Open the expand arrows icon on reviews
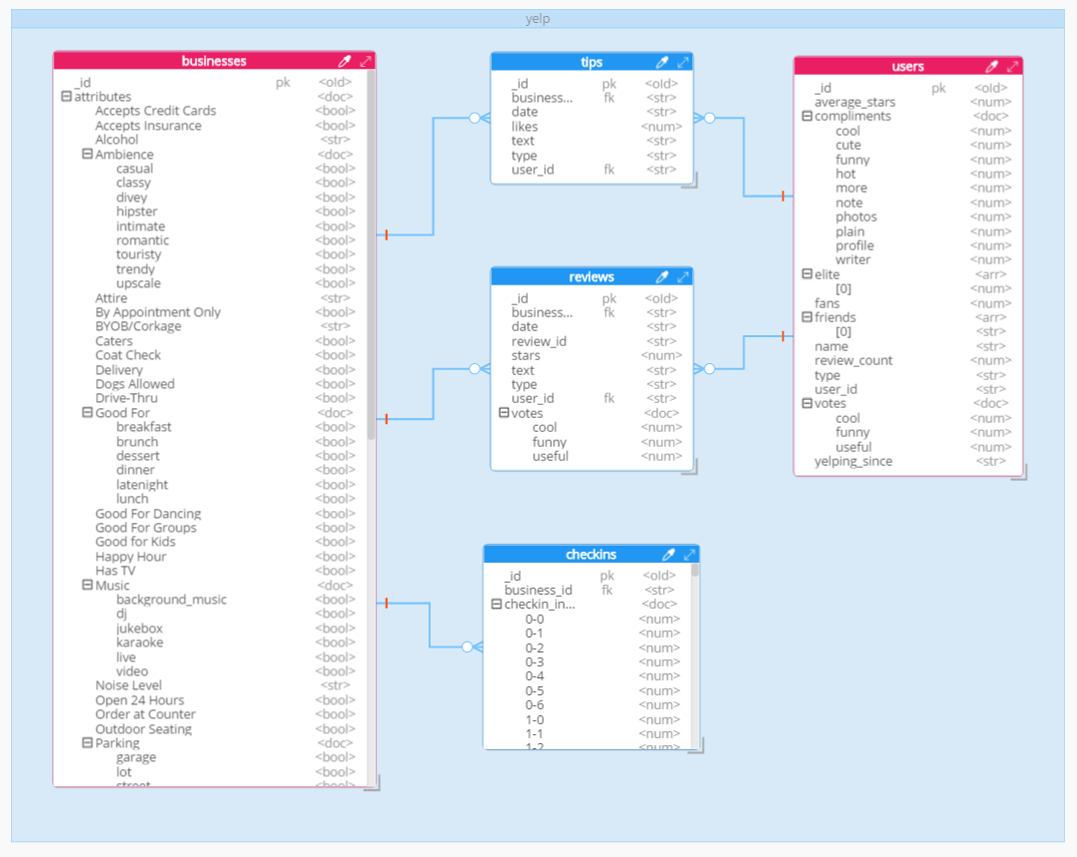The height and width of the screenshot is (857, 1077). pos(685,276)
